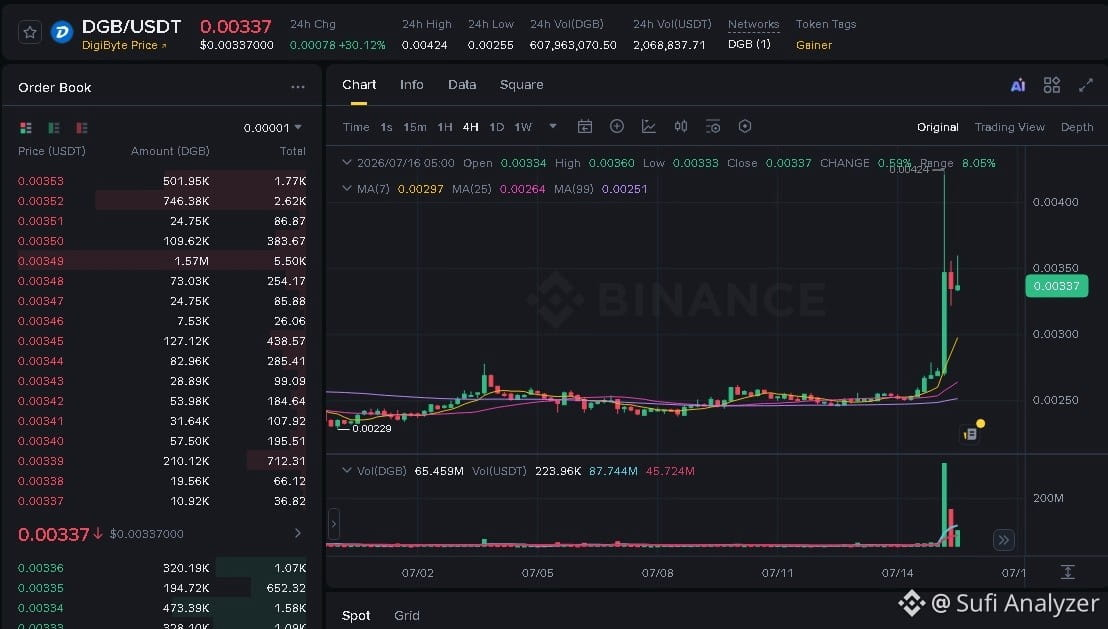Image resolution: width=1108 pixels, height=629 pixels.
Task: Expand chart to fullscreen
Action: pos(1086,86)
